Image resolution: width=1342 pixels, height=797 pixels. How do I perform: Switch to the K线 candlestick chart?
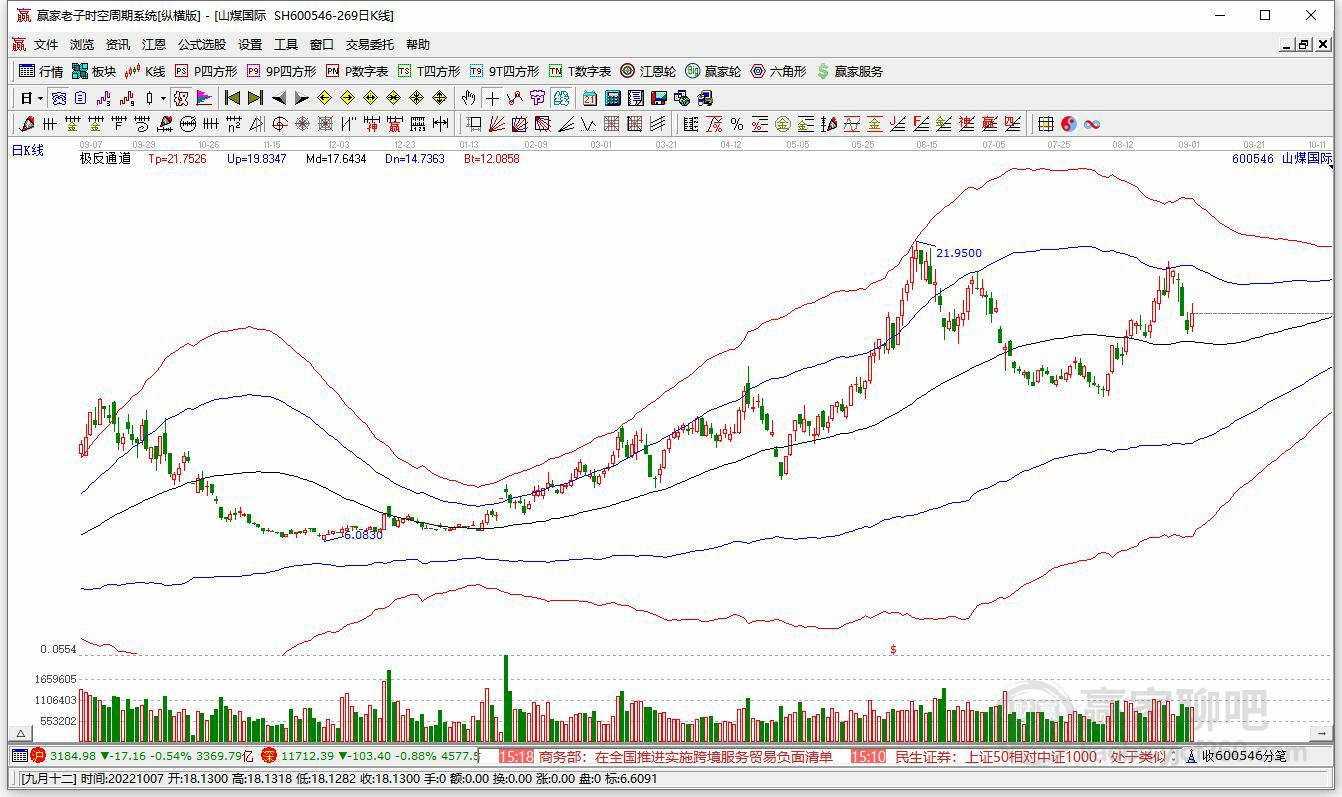(145, 71)
